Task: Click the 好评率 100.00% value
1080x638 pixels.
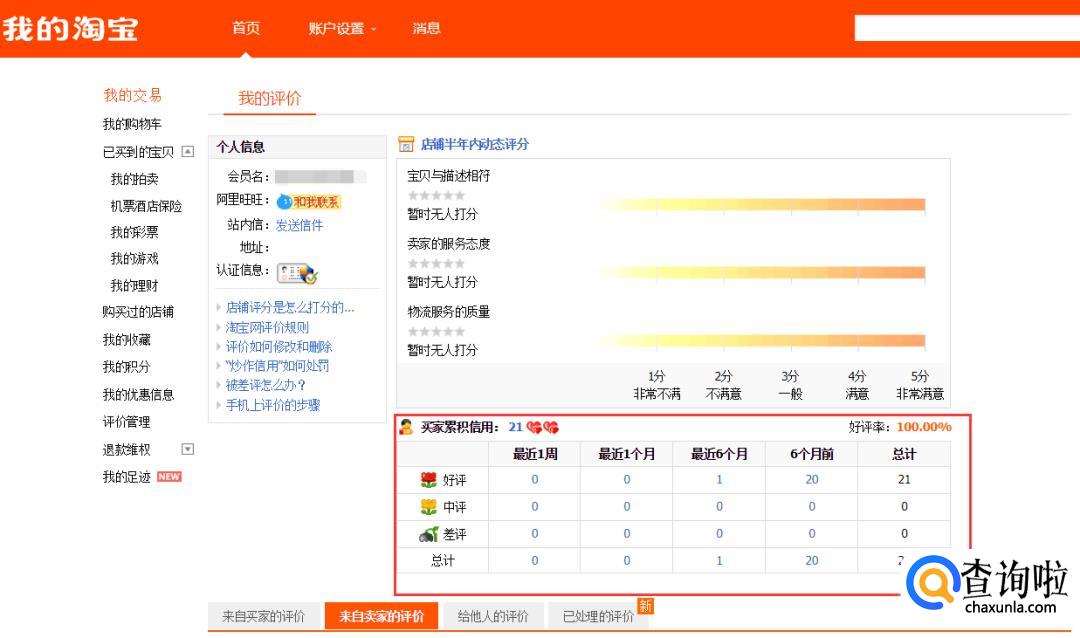Action: coord(924,427)
